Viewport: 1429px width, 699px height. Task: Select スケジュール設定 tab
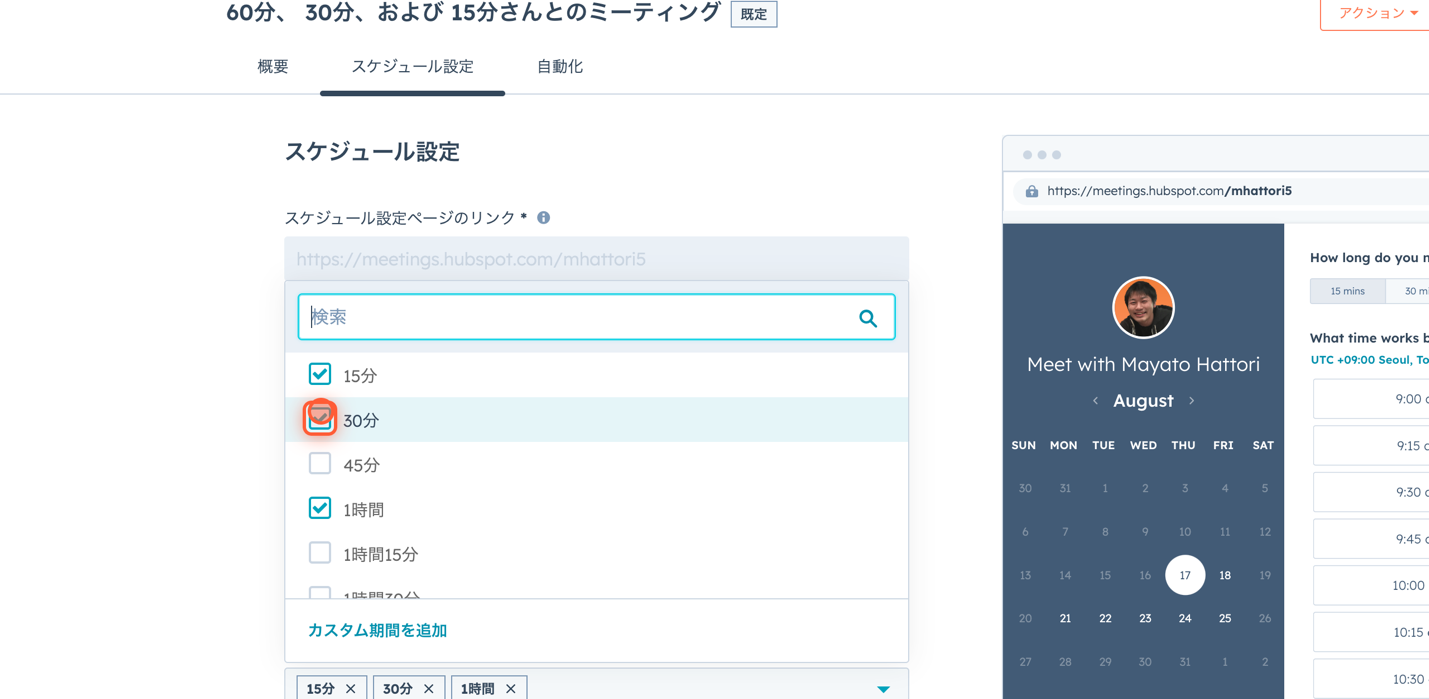412,66
